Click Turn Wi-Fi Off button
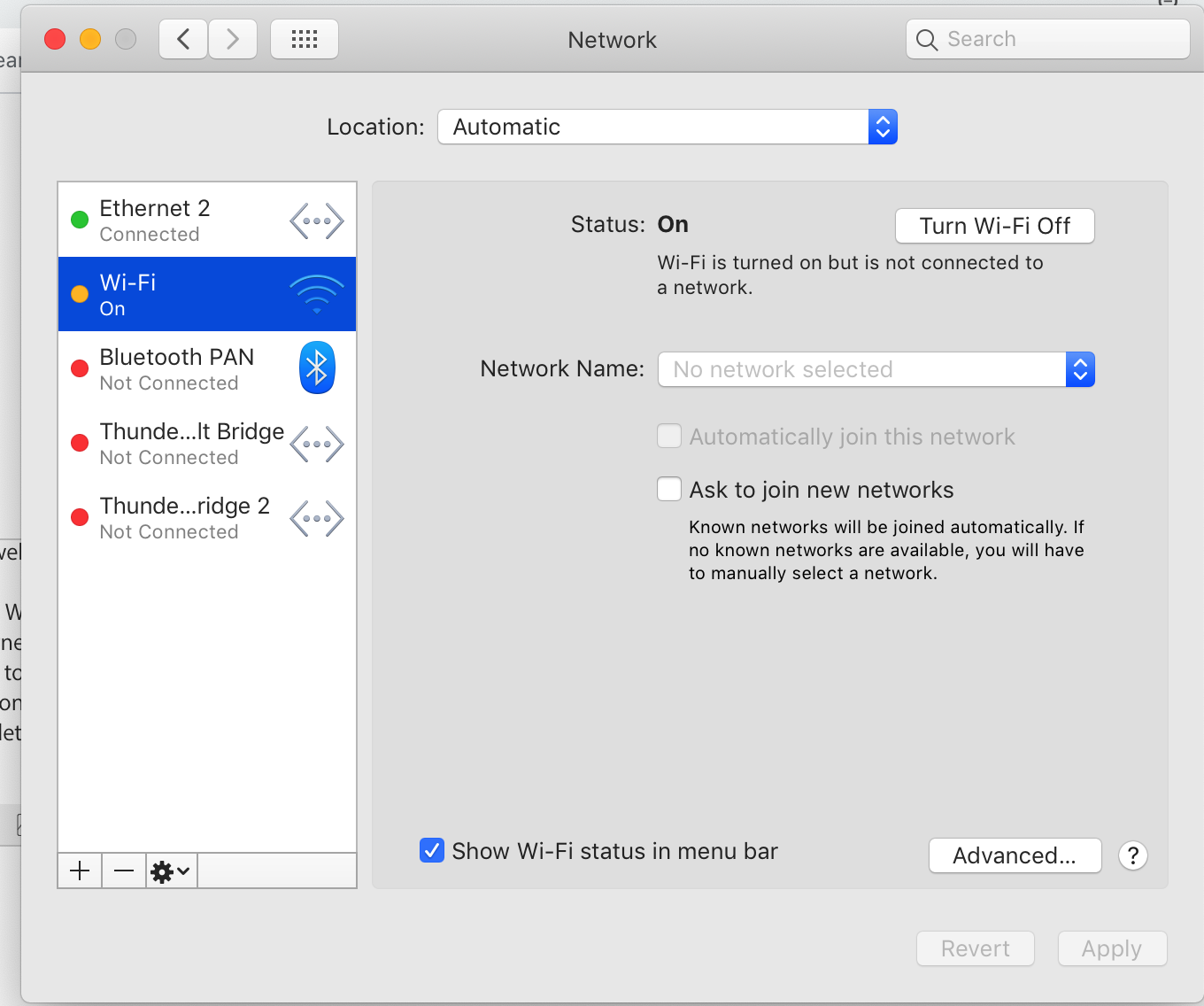 995,226
